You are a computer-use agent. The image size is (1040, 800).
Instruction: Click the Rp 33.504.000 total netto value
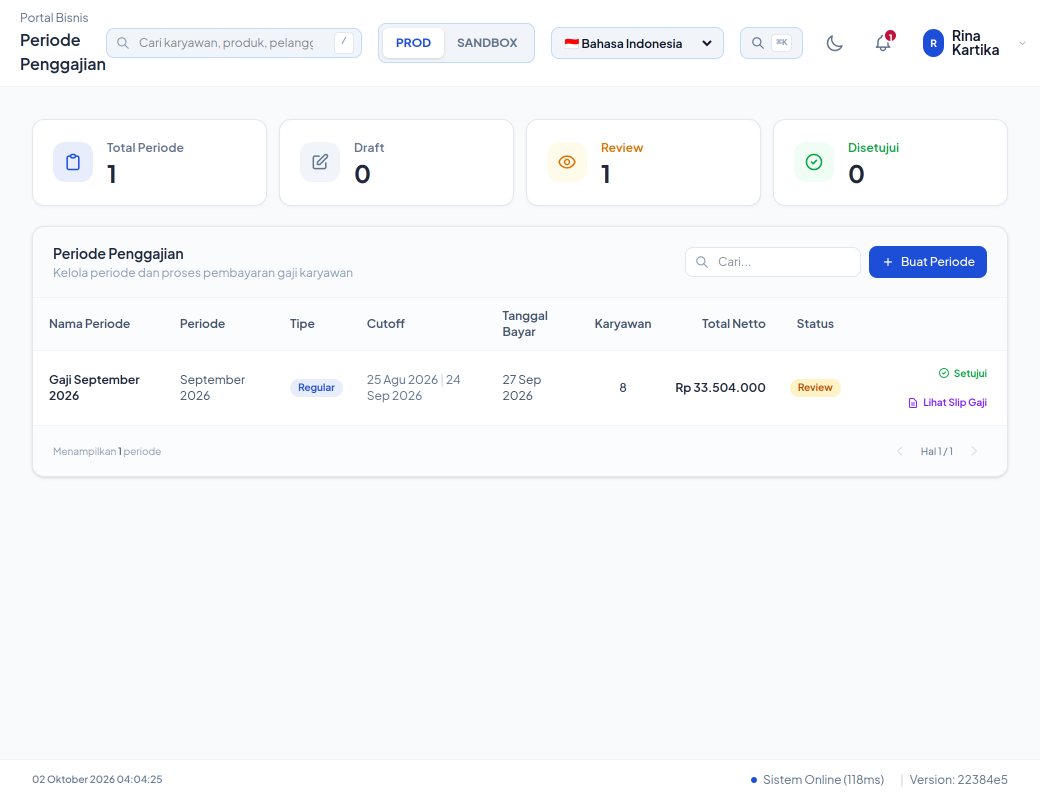(x=720, y=387)
